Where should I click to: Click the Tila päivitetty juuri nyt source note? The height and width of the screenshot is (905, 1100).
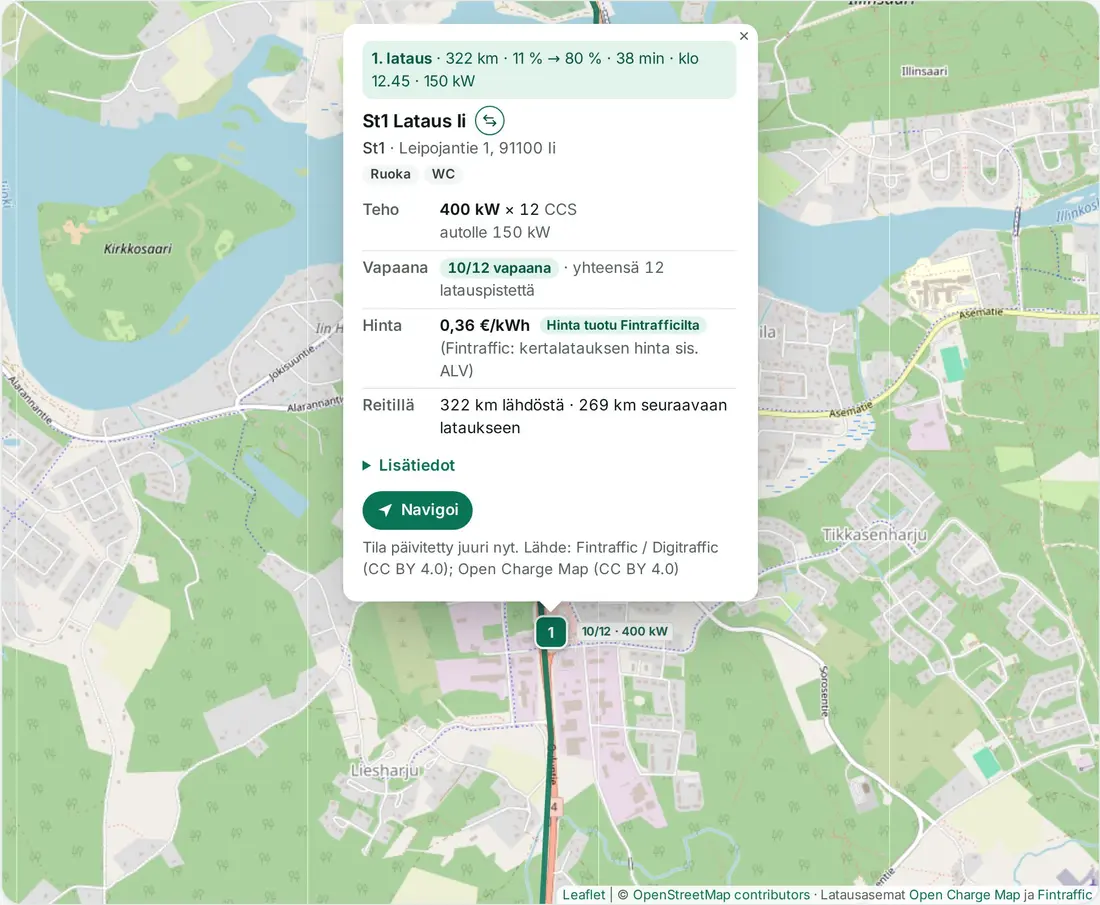(540, 558)
